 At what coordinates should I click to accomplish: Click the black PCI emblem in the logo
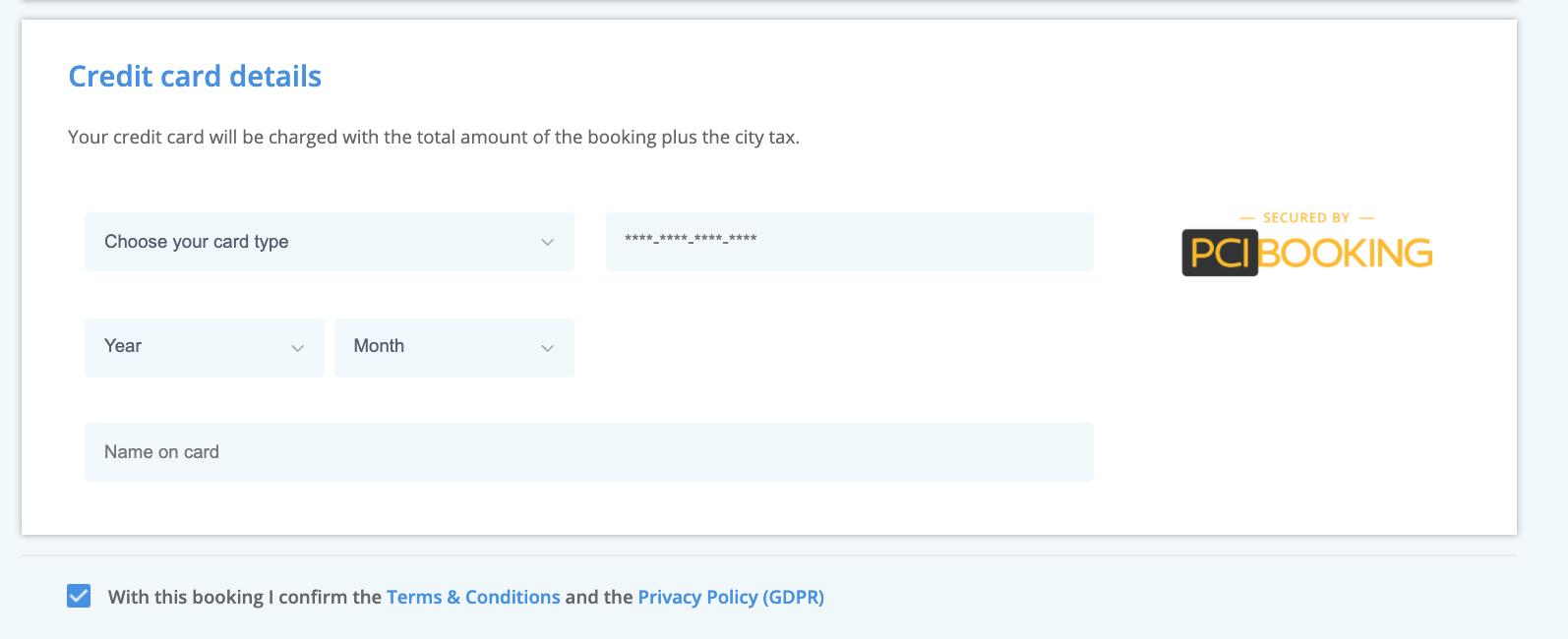(1220, 253)
